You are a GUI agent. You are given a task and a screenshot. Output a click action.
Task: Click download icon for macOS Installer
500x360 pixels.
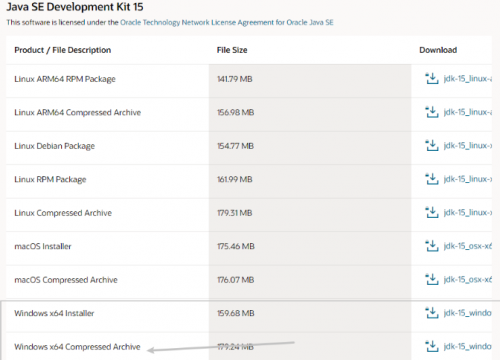(432, 246)
